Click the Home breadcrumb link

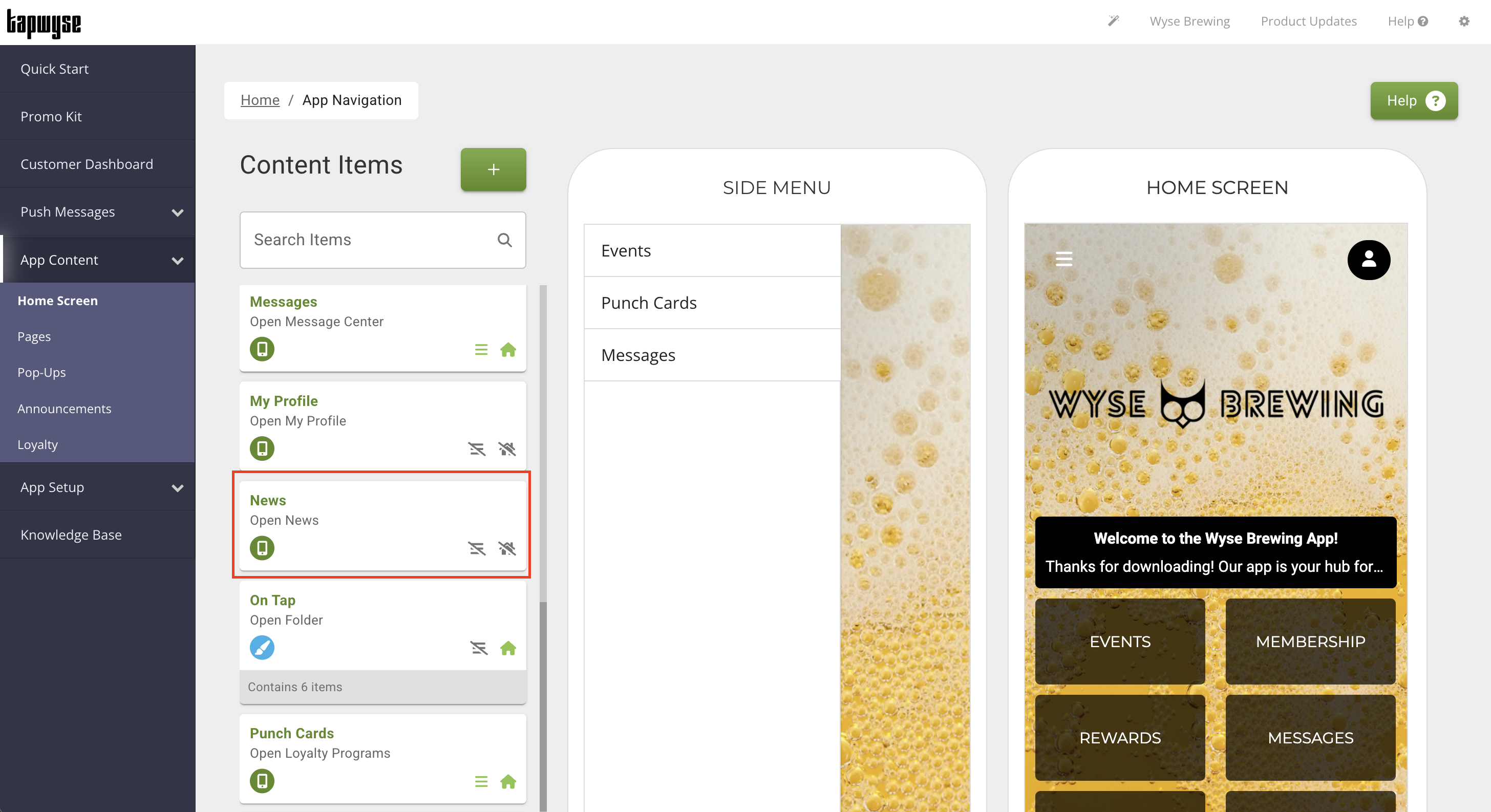coord(260,100)
